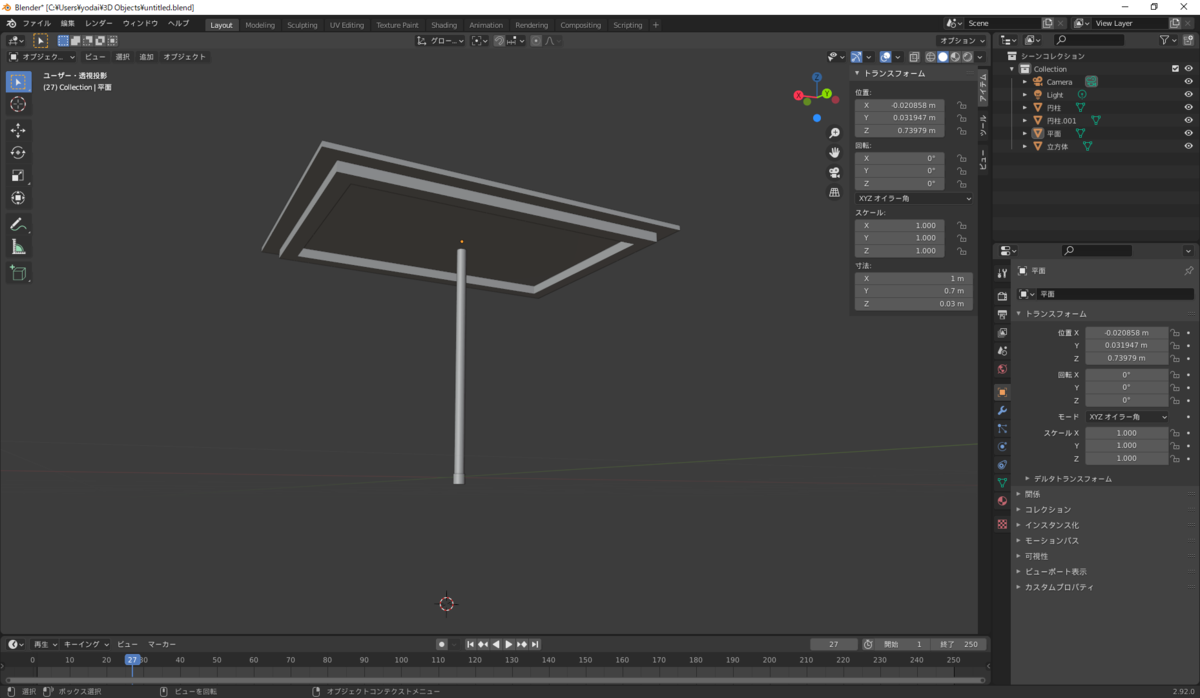The image size is (1200, 698).
Task: Select the Move tool
Action: pos(18,130)
